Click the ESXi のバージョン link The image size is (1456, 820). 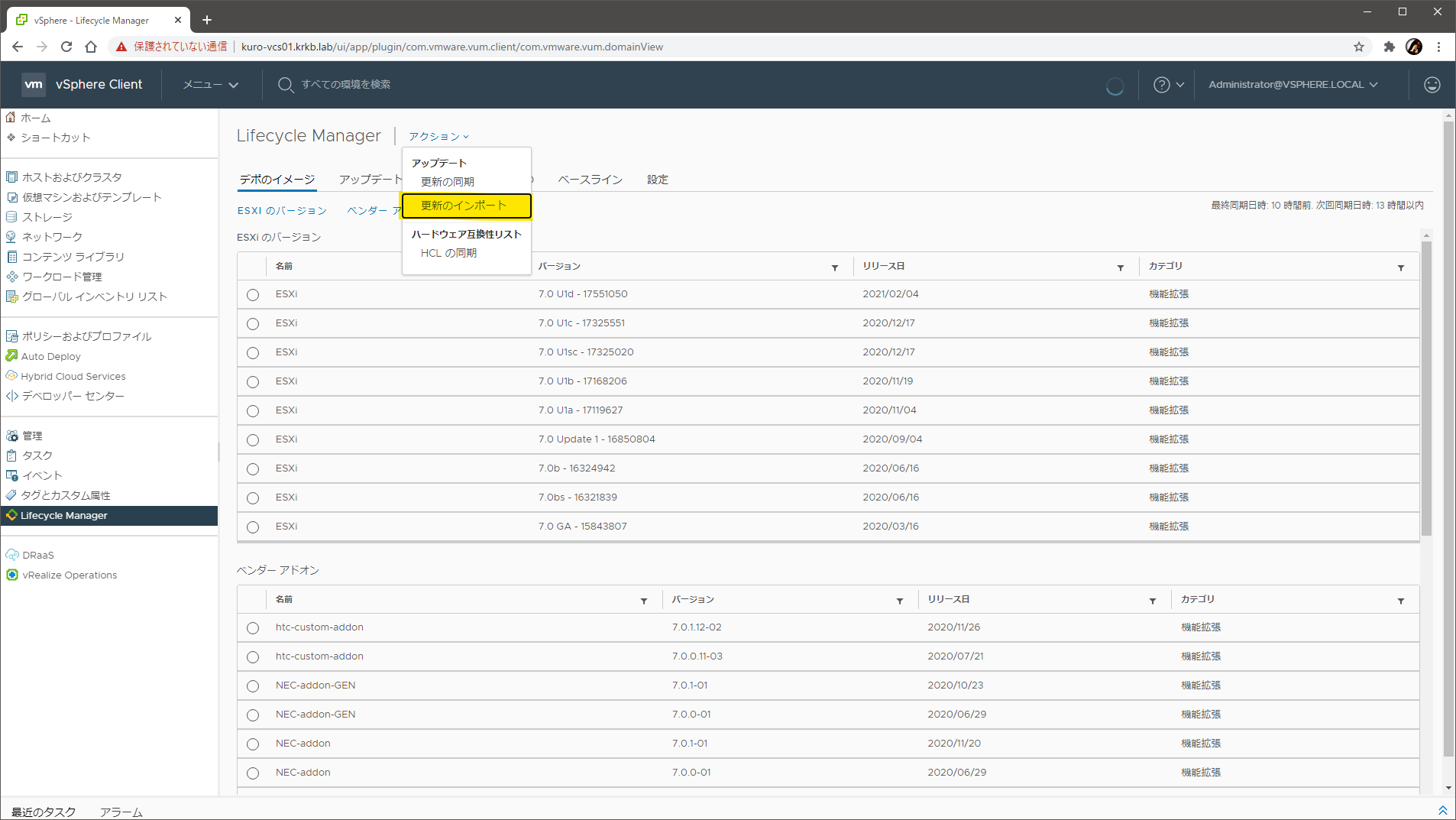pos(282,211)
